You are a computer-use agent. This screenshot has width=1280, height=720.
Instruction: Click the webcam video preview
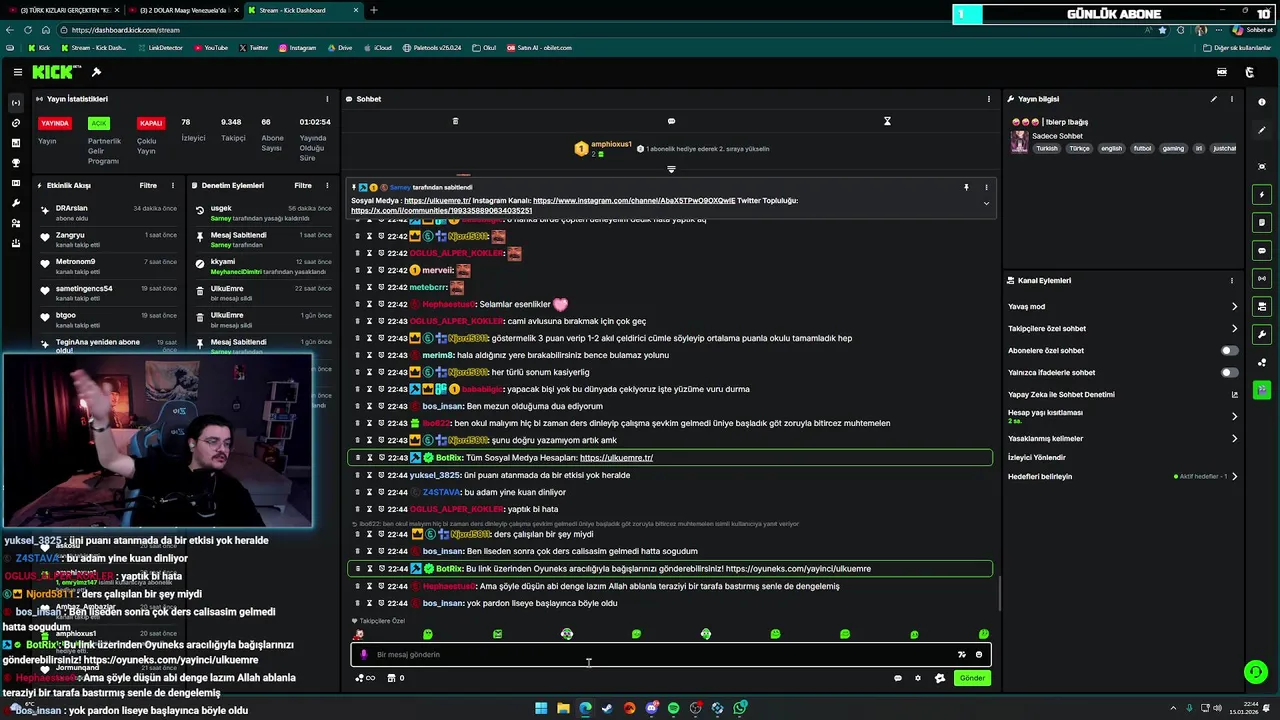[157, 440]
